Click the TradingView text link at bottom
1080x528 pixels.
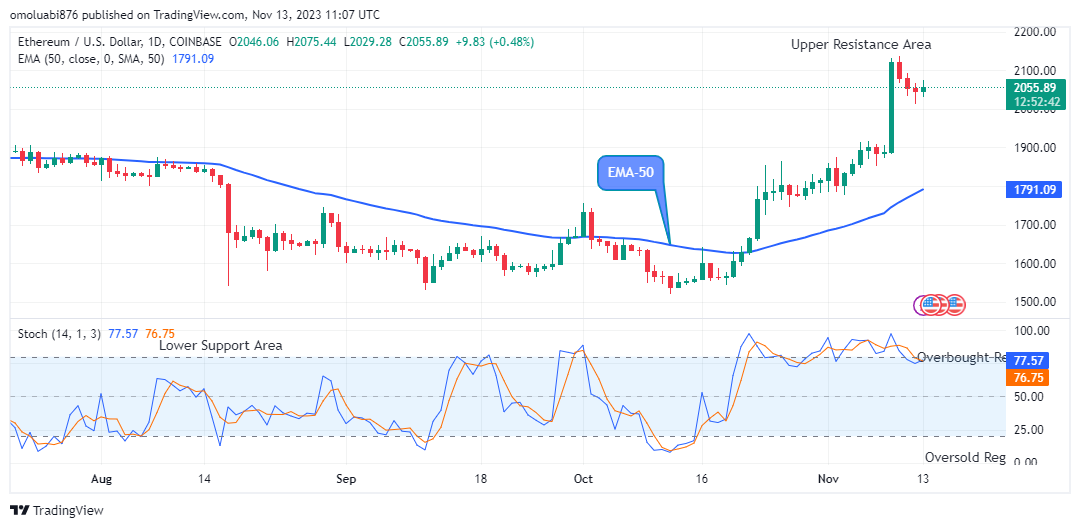coord(68,511)
